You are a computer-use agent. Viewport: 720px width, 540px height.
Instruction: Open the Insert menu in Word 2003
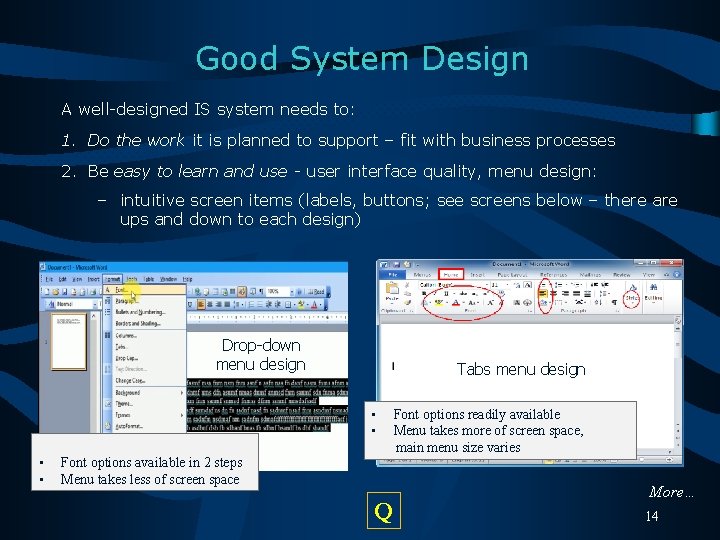[x=94, y=279]
